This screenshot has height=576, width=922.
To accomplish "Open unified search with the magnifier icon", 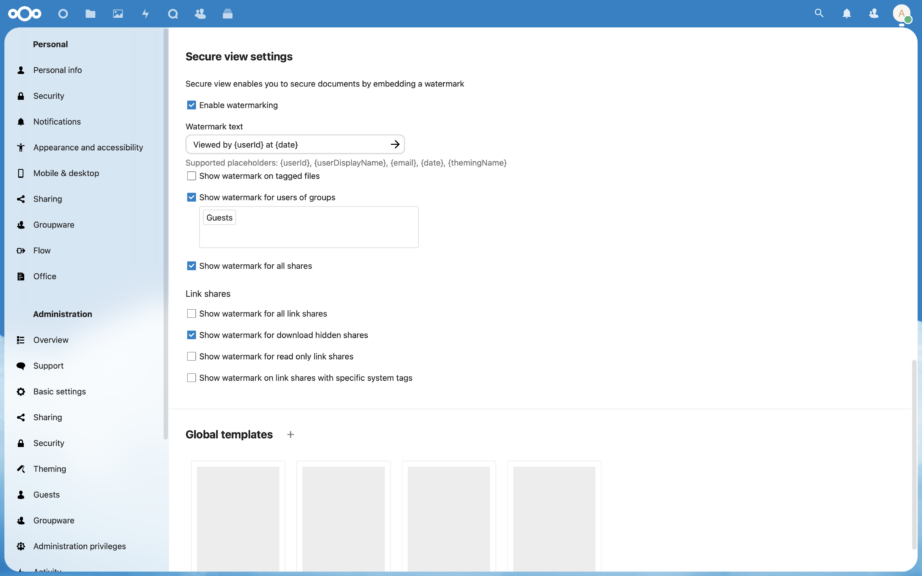I will click(x=818, y=13).
